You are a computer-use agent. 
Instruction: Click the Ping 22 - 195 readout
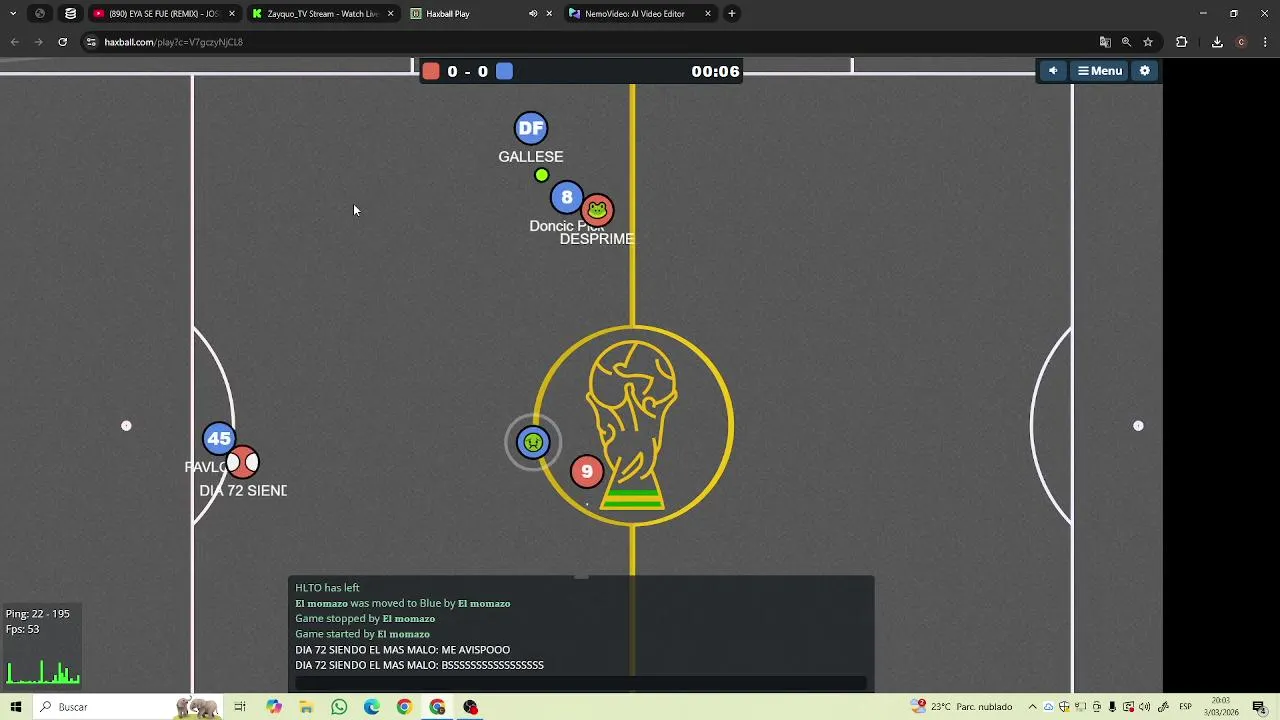pyautogui.click(x=38, y=614)
